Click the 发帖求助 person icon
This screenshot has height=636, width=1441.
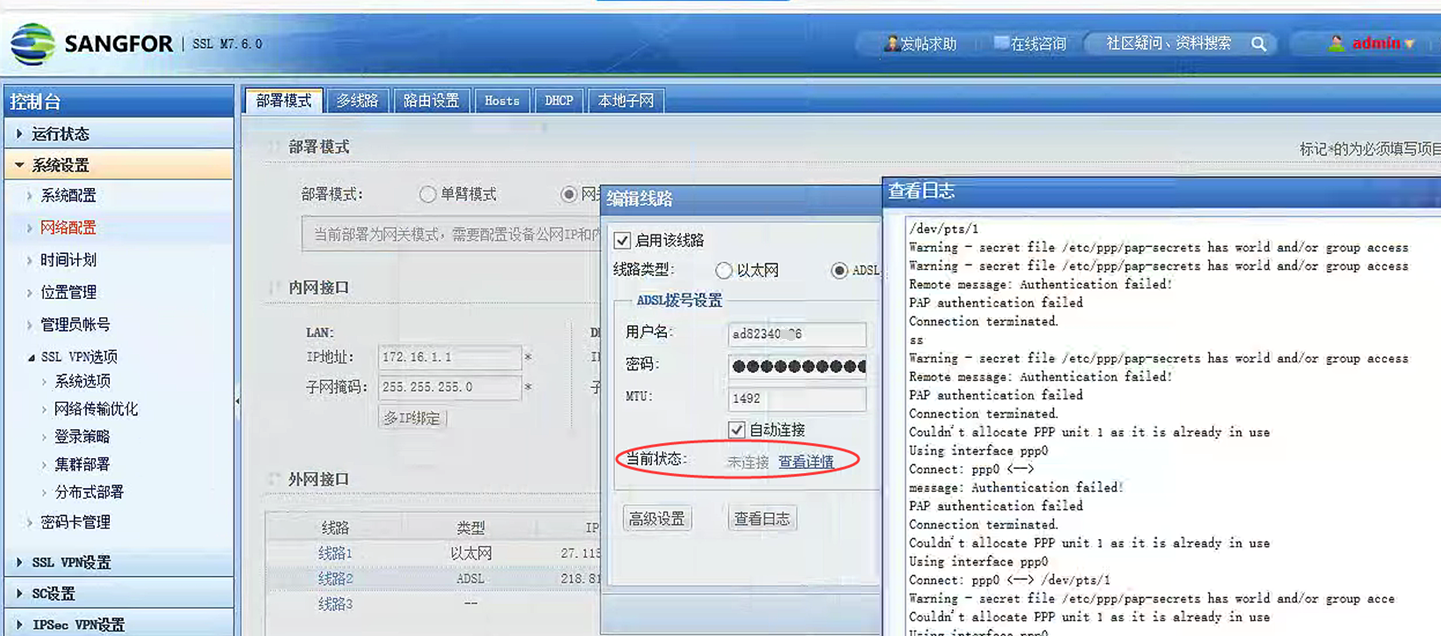892,44
